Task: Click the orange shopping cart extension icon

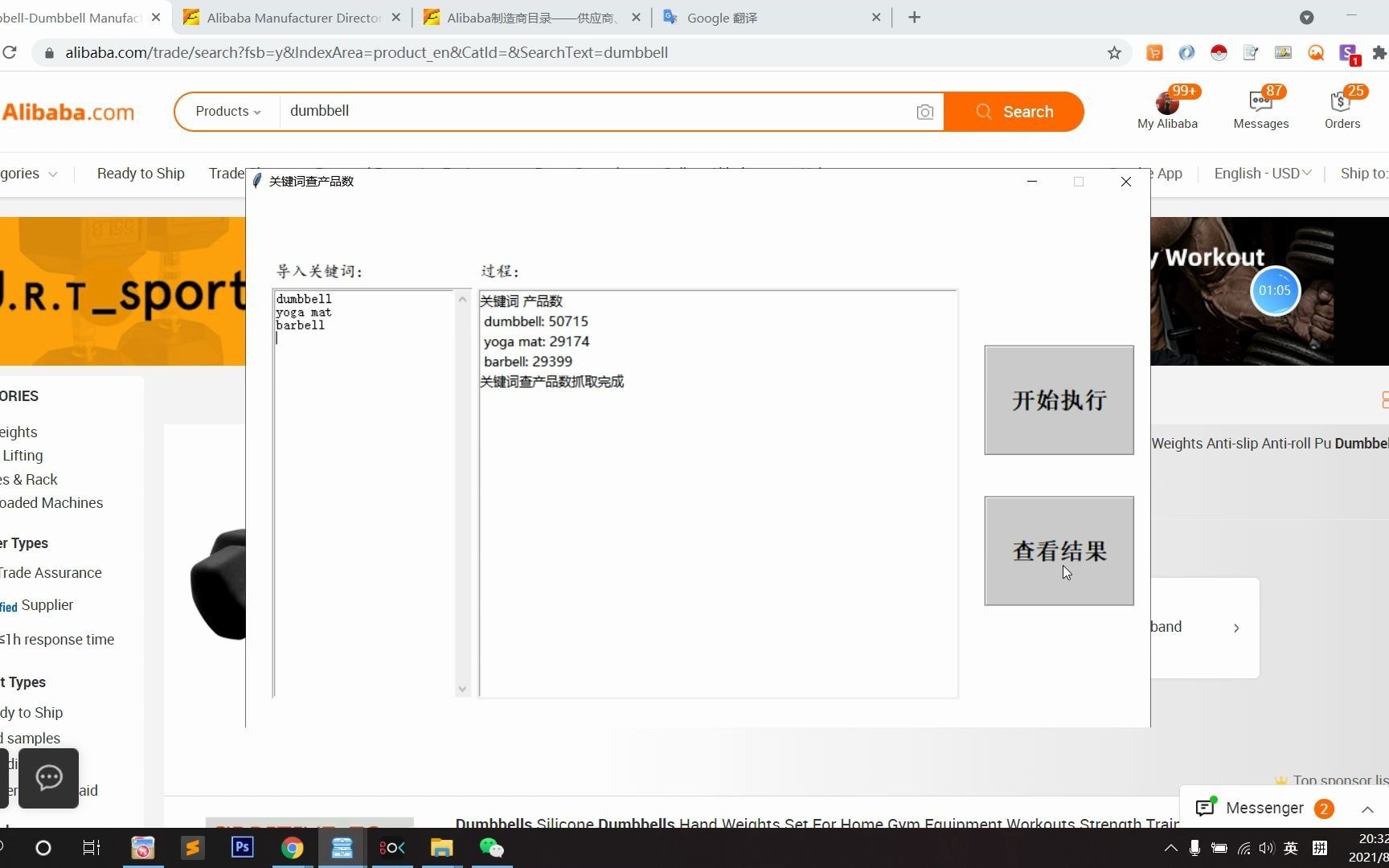Action: pos(1154,53)
